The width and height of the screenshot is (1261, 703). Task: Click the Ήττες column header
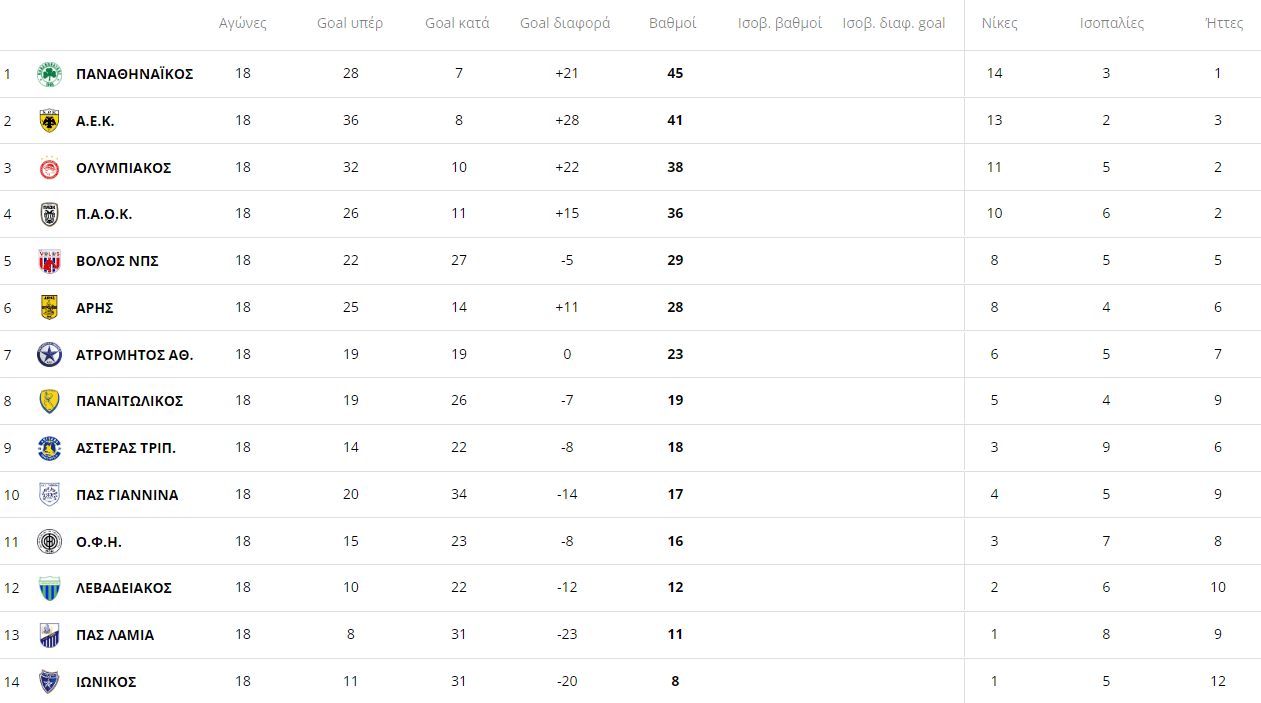coord(1225,23)
